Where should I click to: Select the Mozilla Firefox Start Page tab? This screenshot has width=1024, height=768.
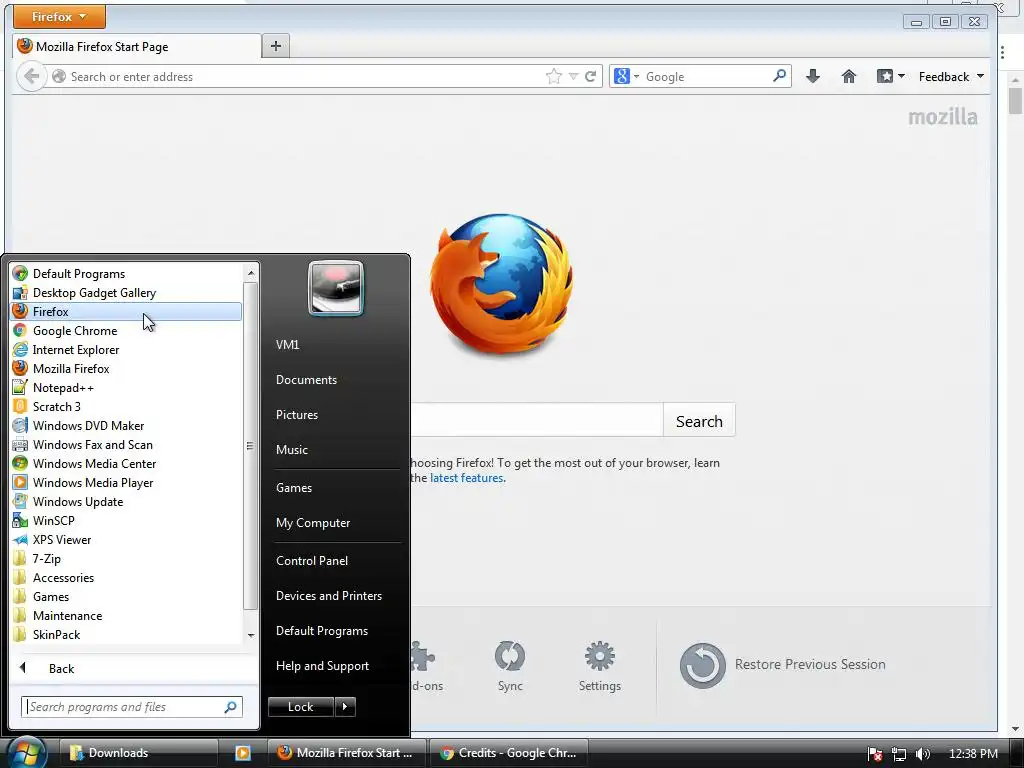(137, 46)
